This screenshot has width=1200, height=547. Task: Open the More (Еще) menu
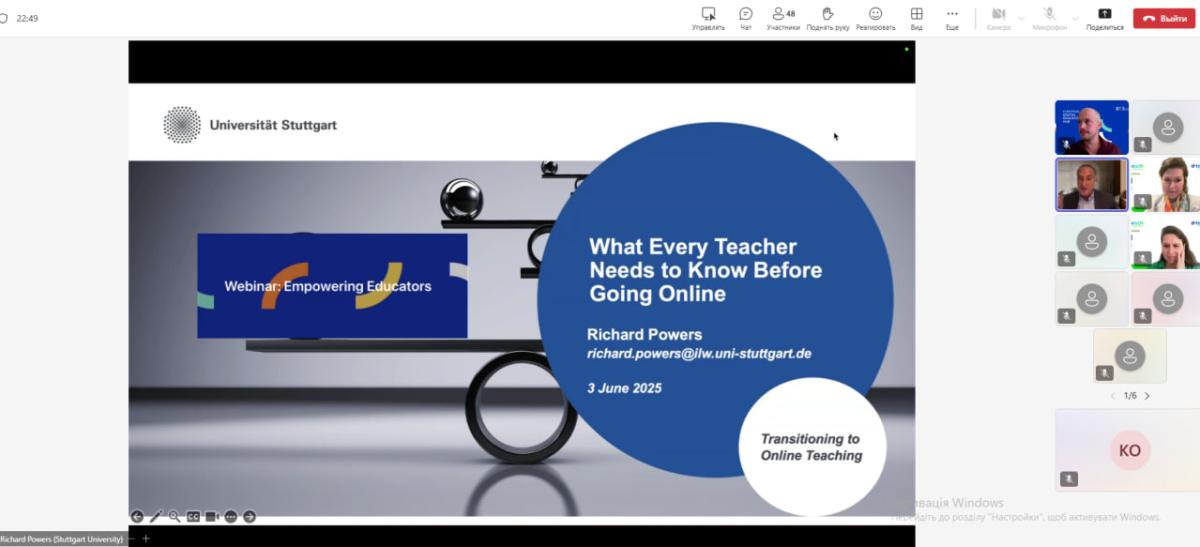click(x=952, y=17)
